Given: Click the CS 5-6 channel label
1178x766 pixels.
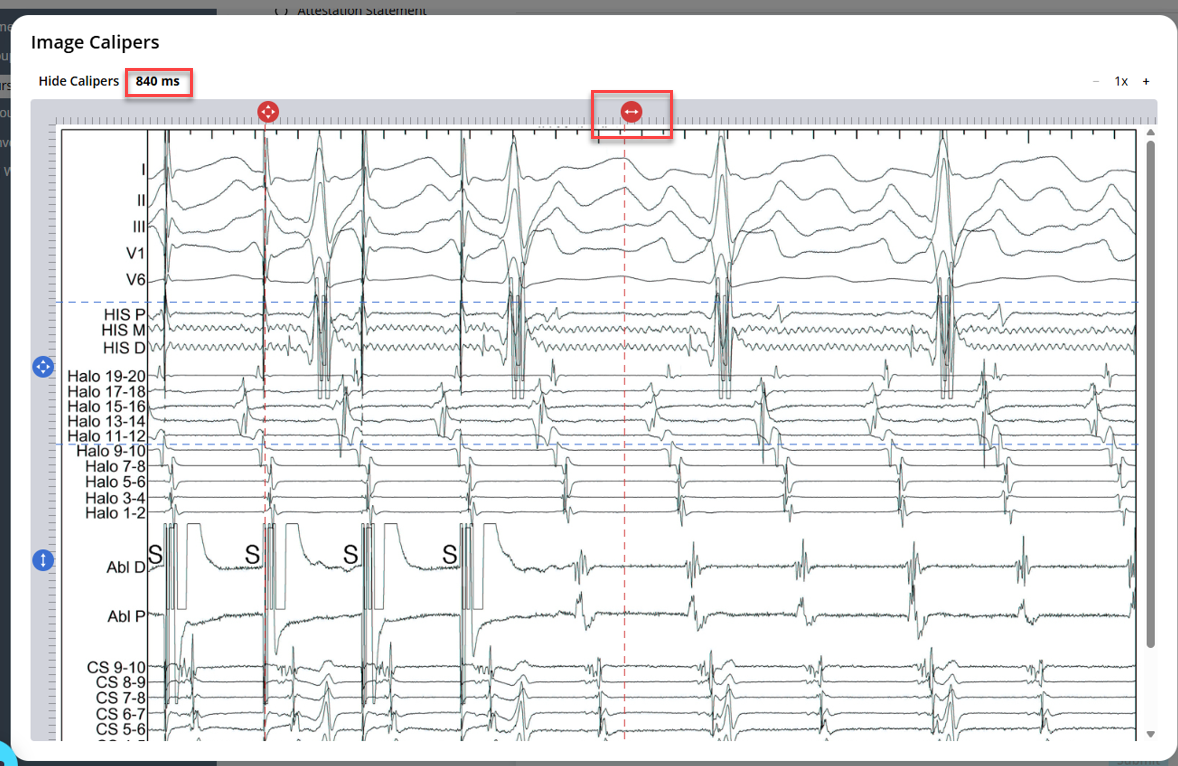Looking at the screenshot, I should coord(121,729).
